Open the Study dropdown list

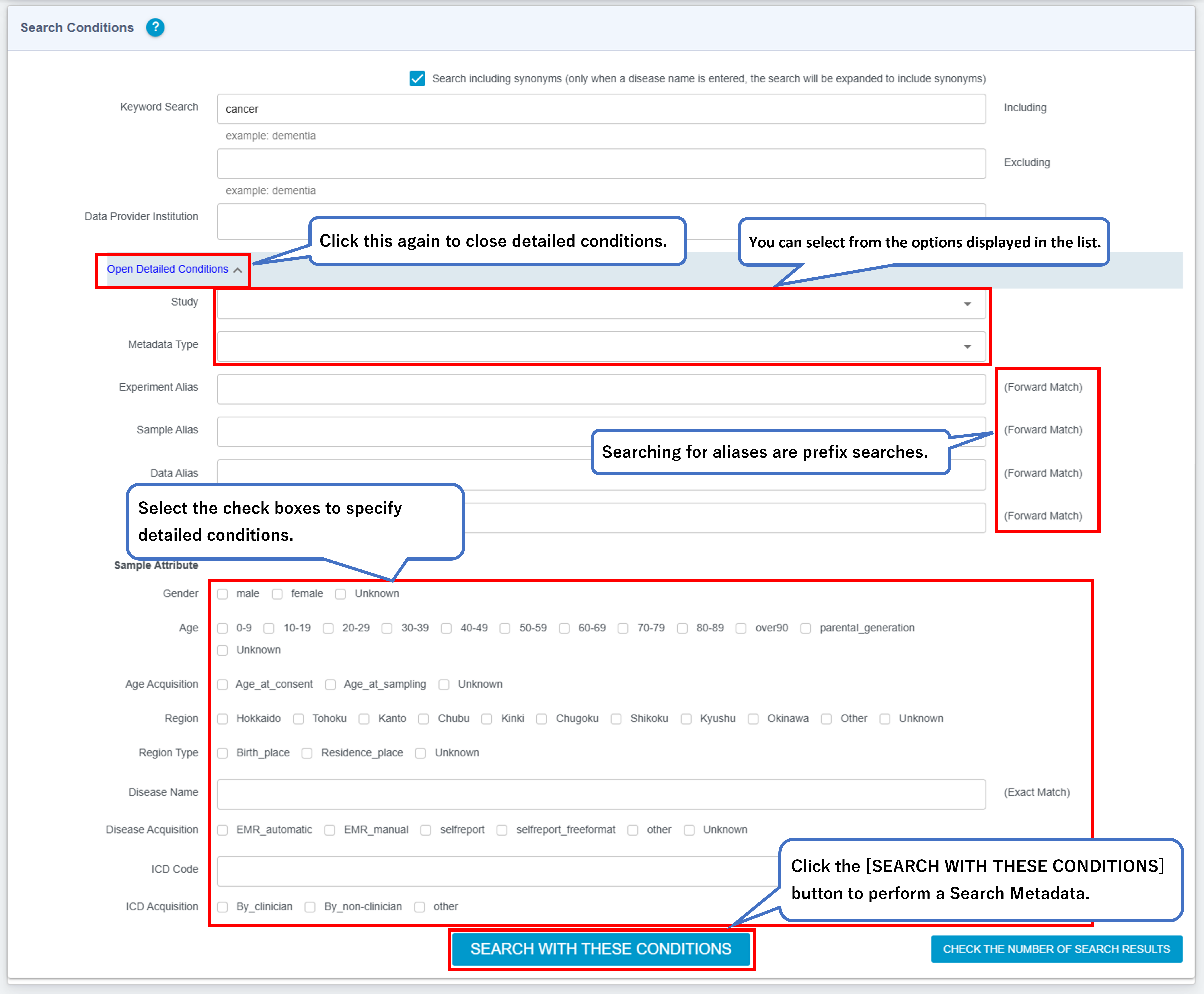click(x=601, y=304)
